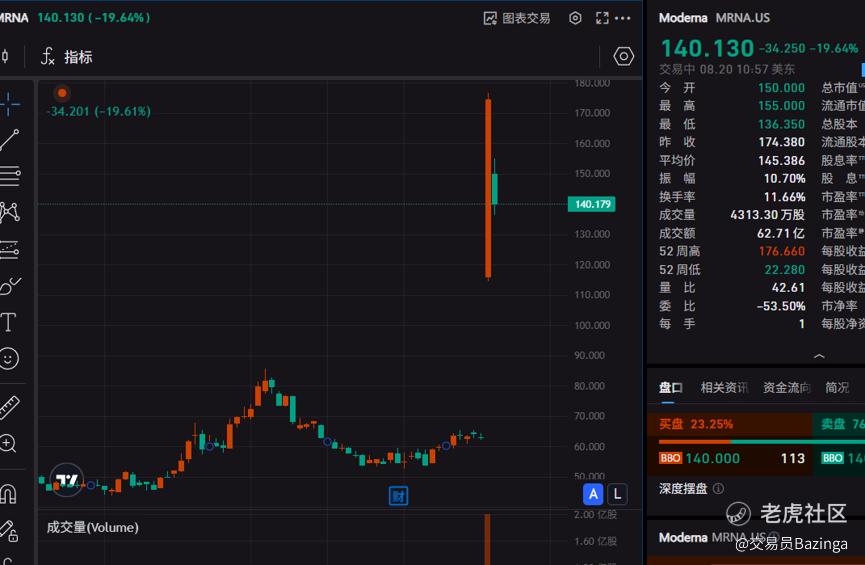Open chart settings hexagon icon in the toolbar
Screen dimensions: 865x565
click(623, 56)
